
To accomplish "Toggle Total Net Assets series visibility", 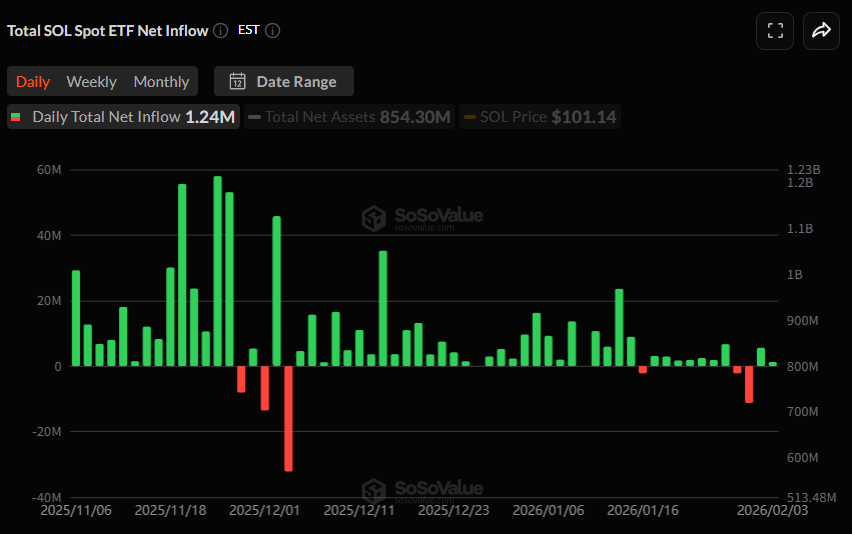I will pyautogui.click(x=350, y=117).
